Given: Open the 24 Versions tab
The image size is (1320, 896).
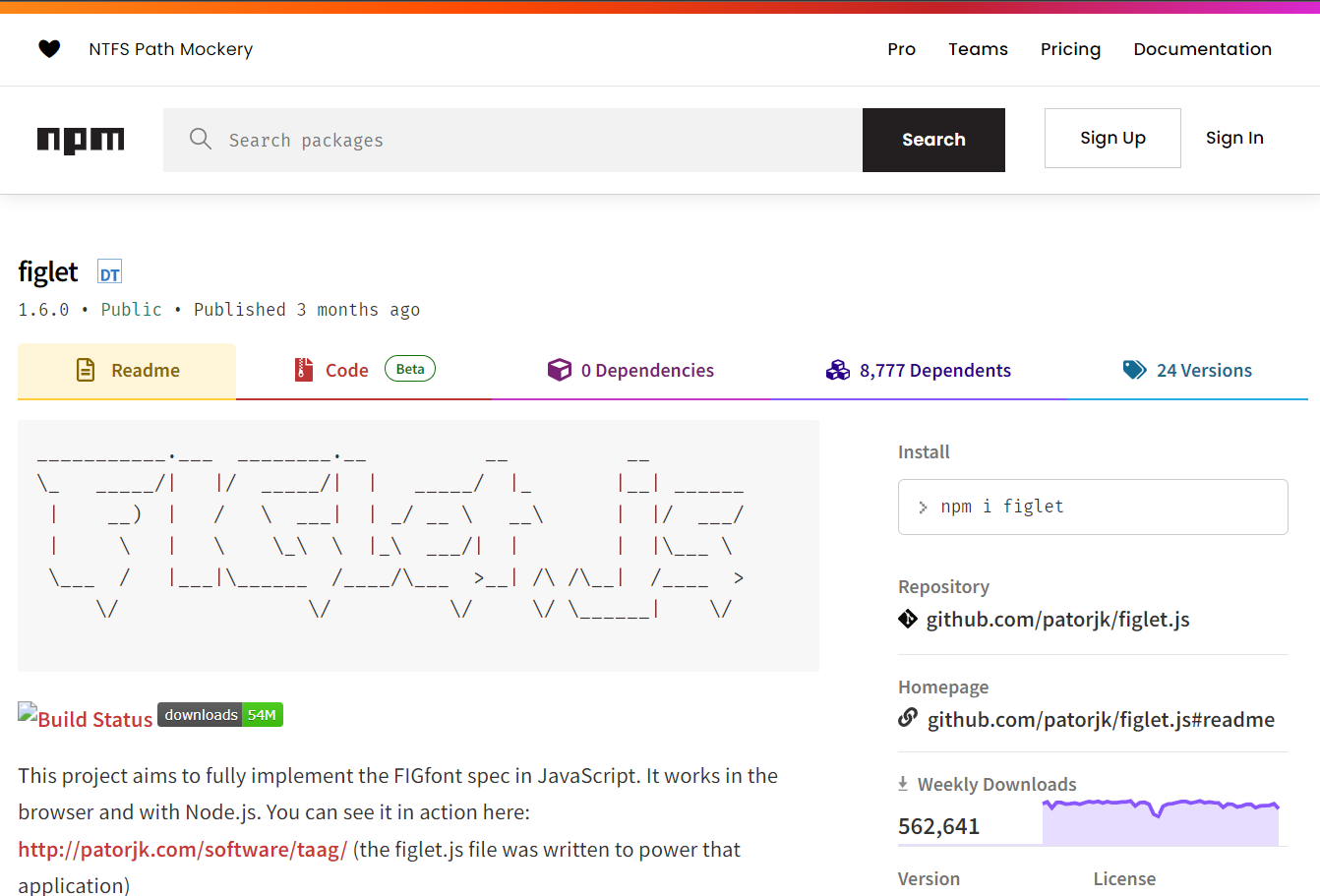Looking at the screenshot, I should [x=1187, y=371].
